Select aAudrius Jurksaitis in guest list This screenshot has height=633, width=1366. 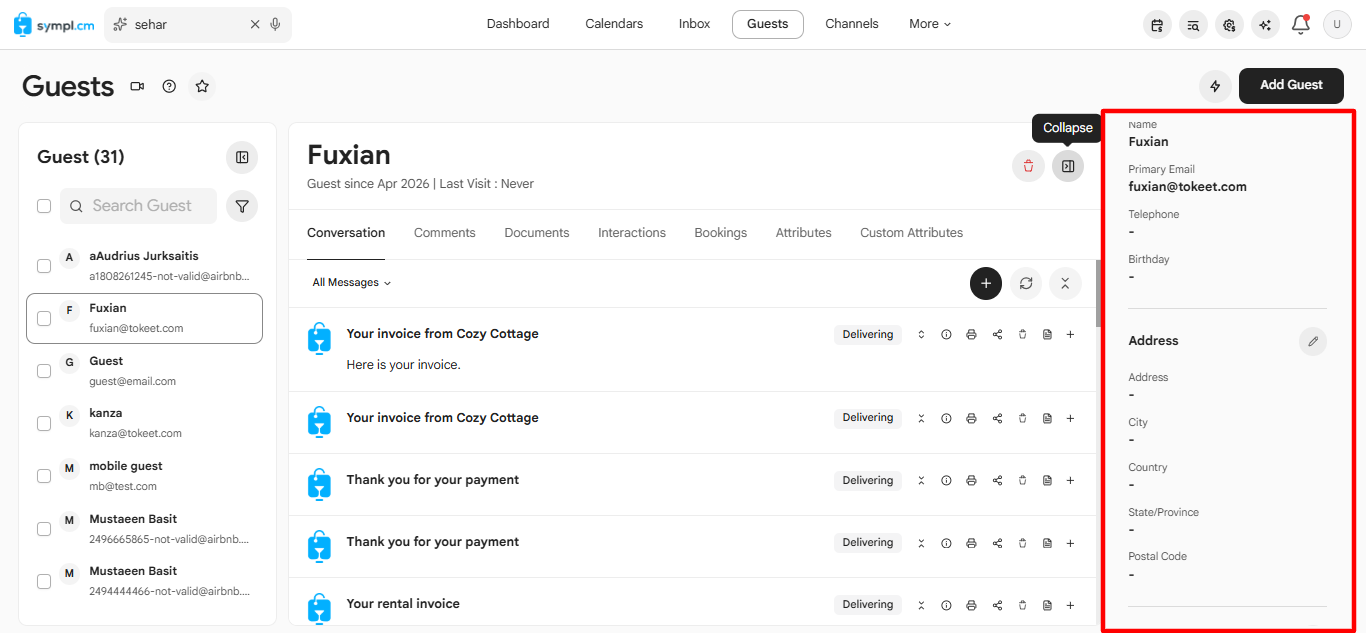tap(144, 266)
